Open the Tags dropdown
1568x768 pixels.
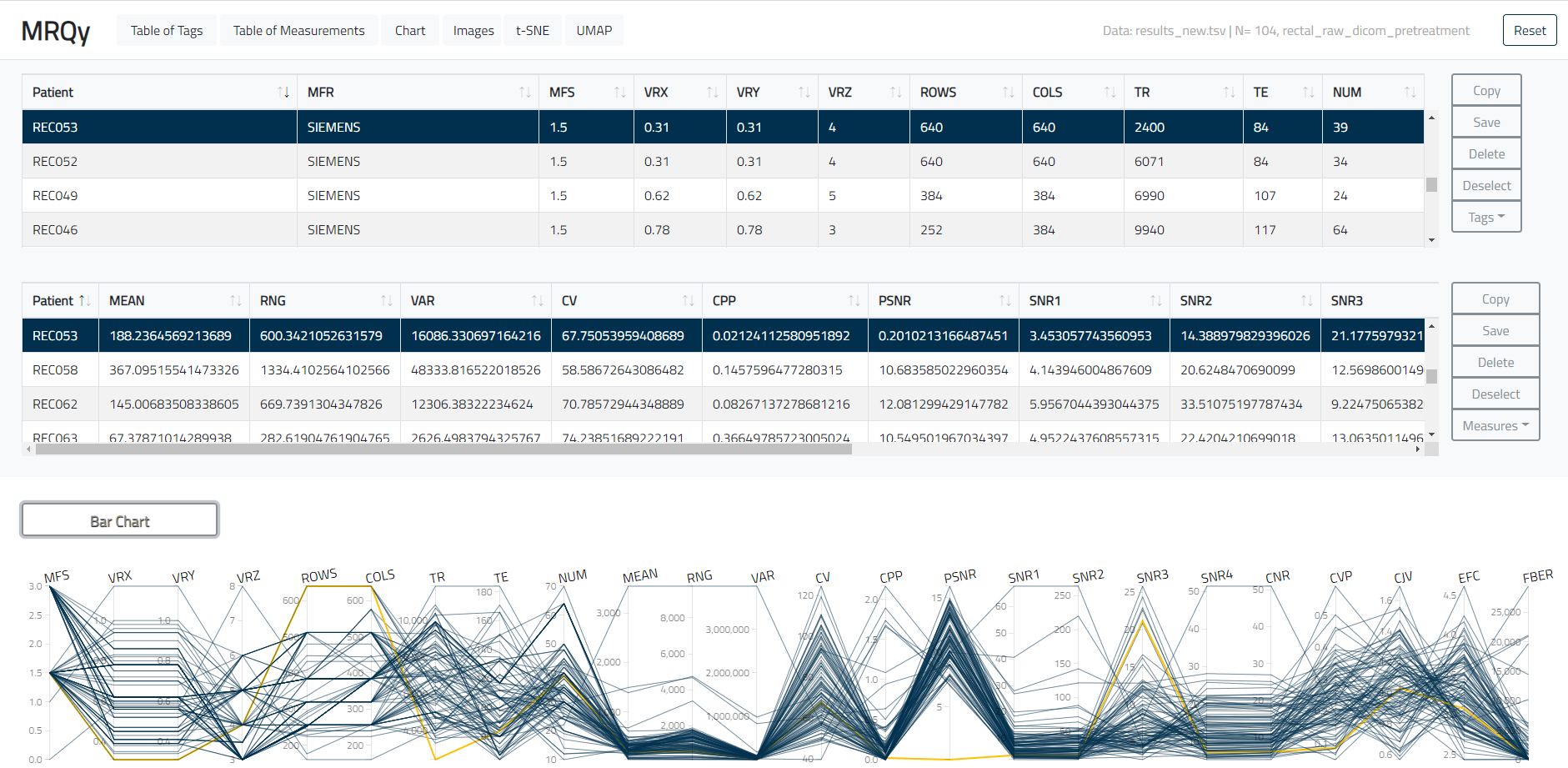[1486, 217]
